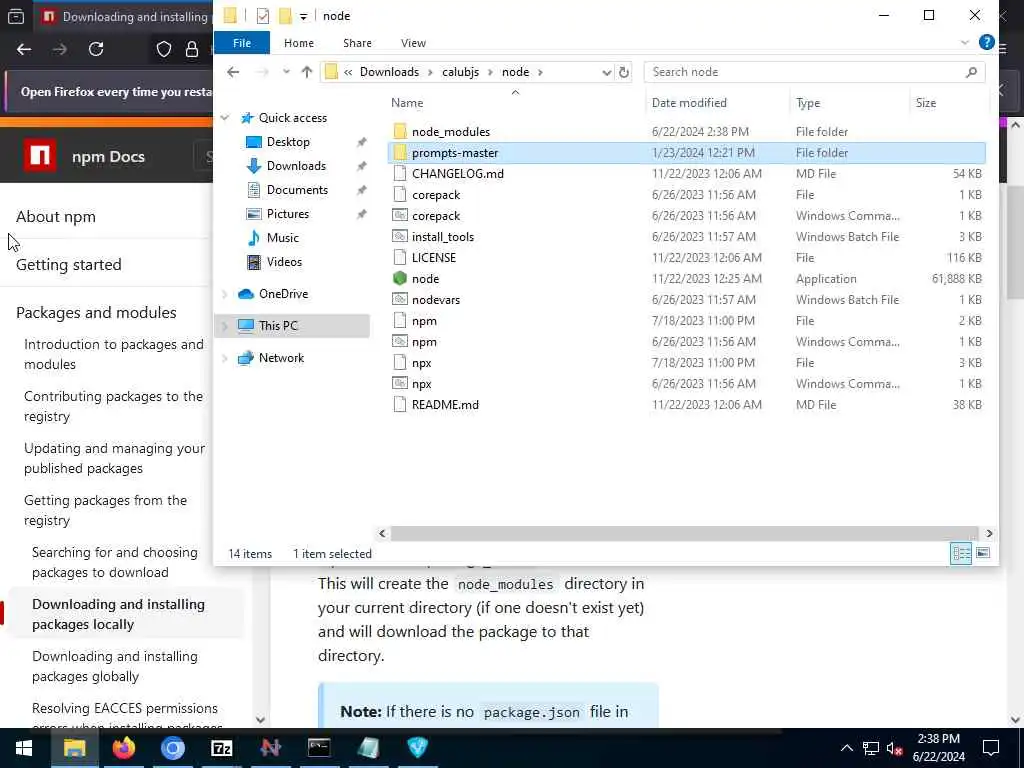Select the CHANGELOG.md file

click(458, 174)
